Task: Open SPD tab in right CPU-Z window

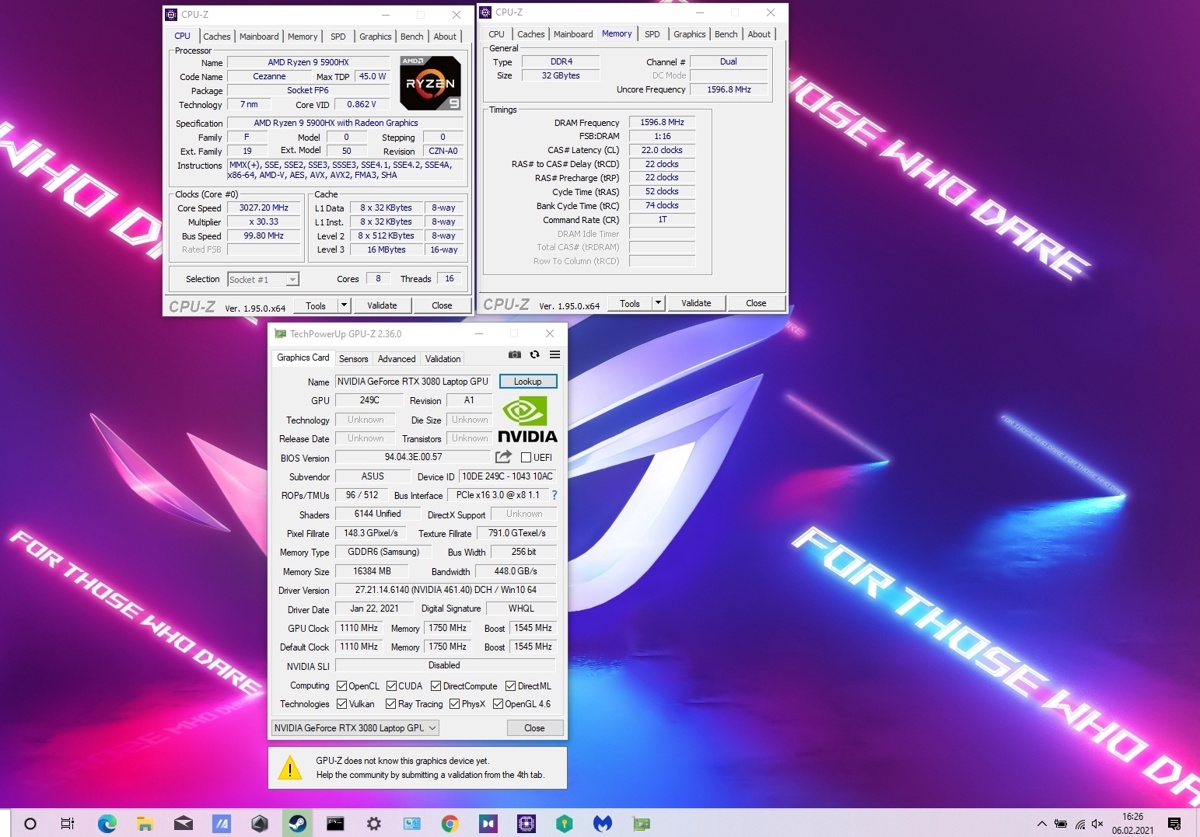Action: point(652,35)
